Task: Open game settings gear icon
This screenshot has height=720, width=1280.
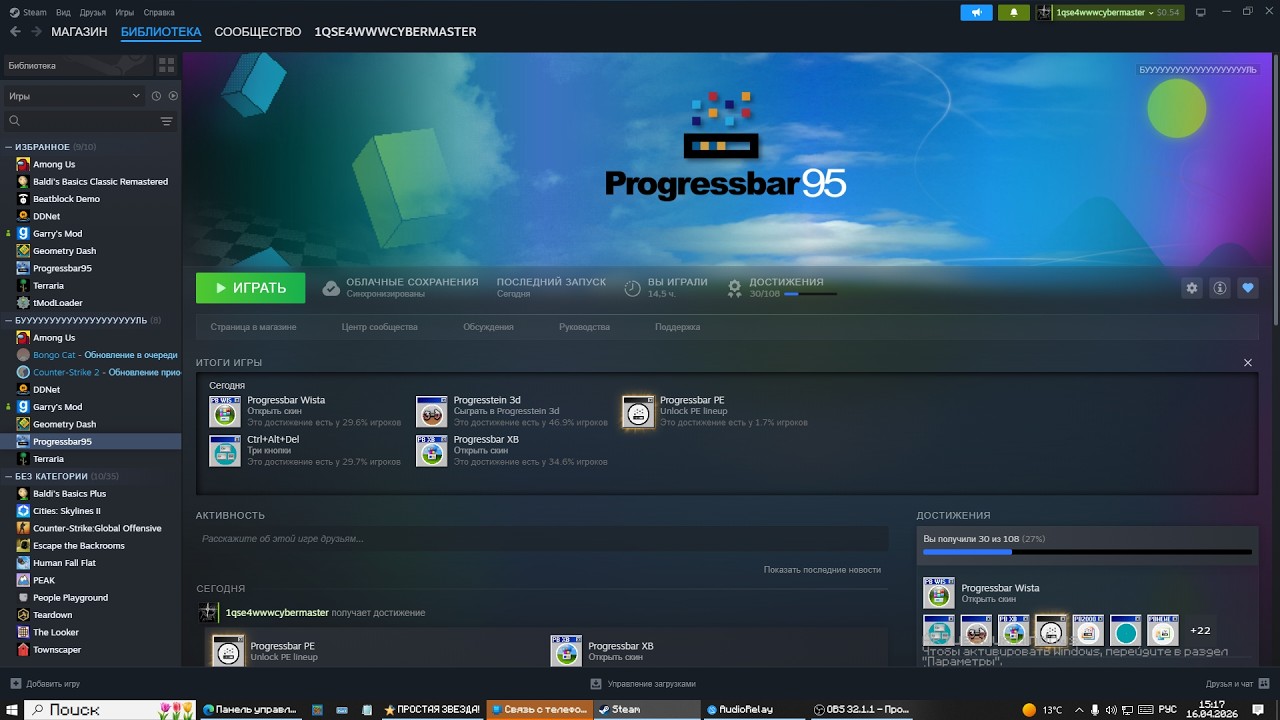Action: 1191,288
